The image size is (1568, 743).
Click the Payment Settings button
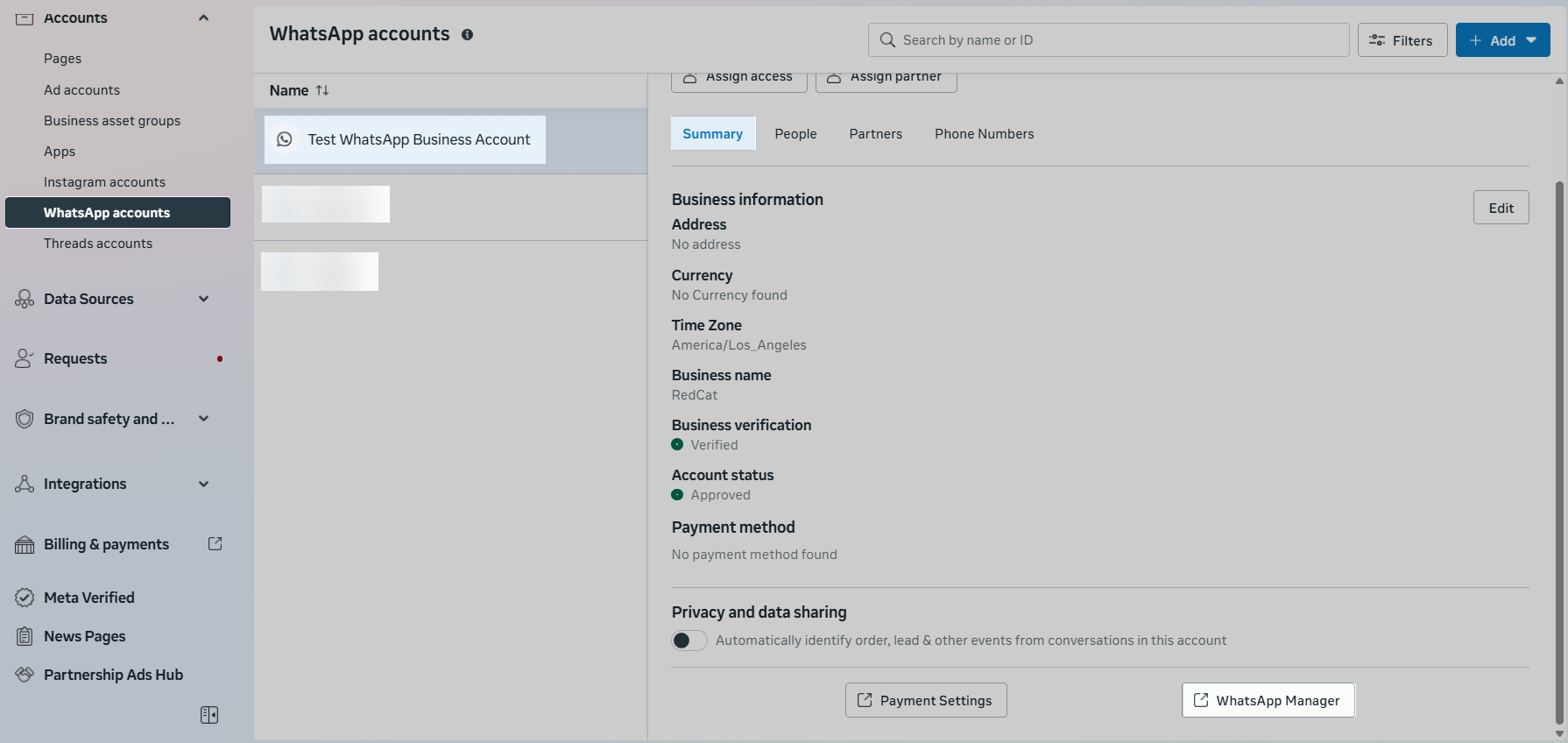926,700
